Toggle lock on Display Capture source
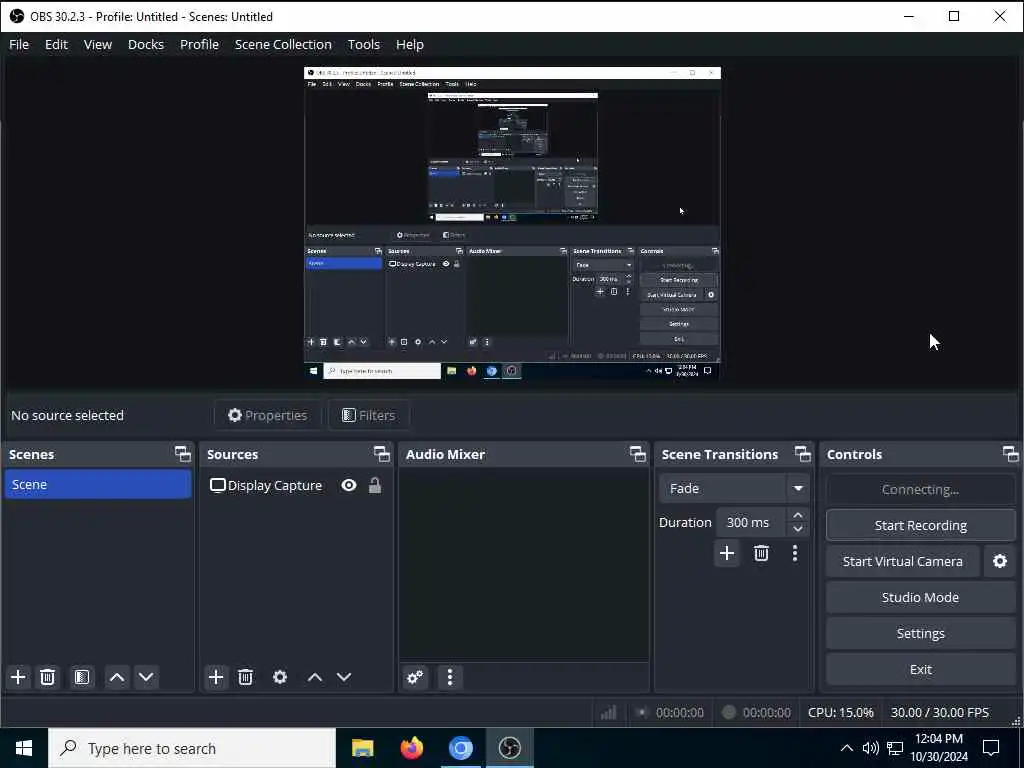1024x768 pixels. 375,485
